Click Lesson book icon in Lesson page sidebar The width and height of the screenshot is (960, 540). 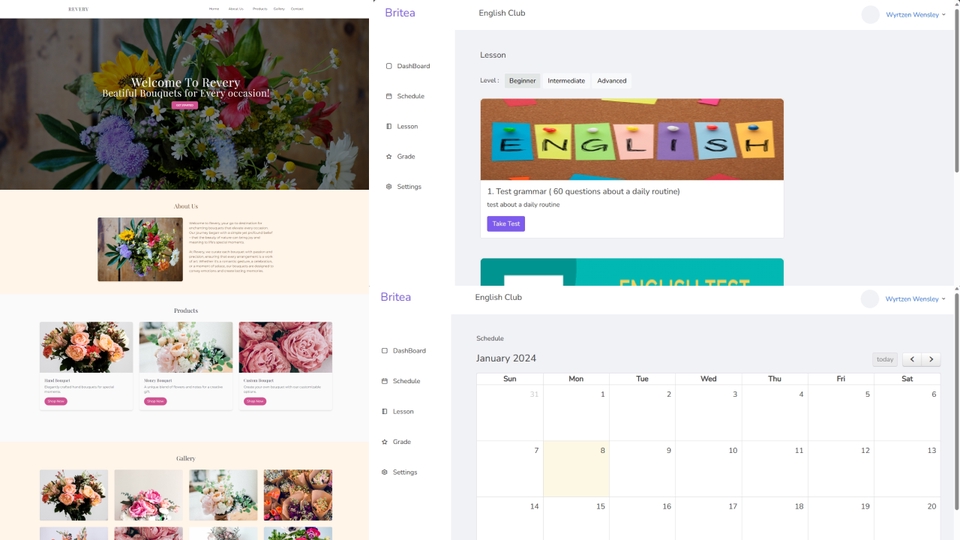[x=389, y=126]
